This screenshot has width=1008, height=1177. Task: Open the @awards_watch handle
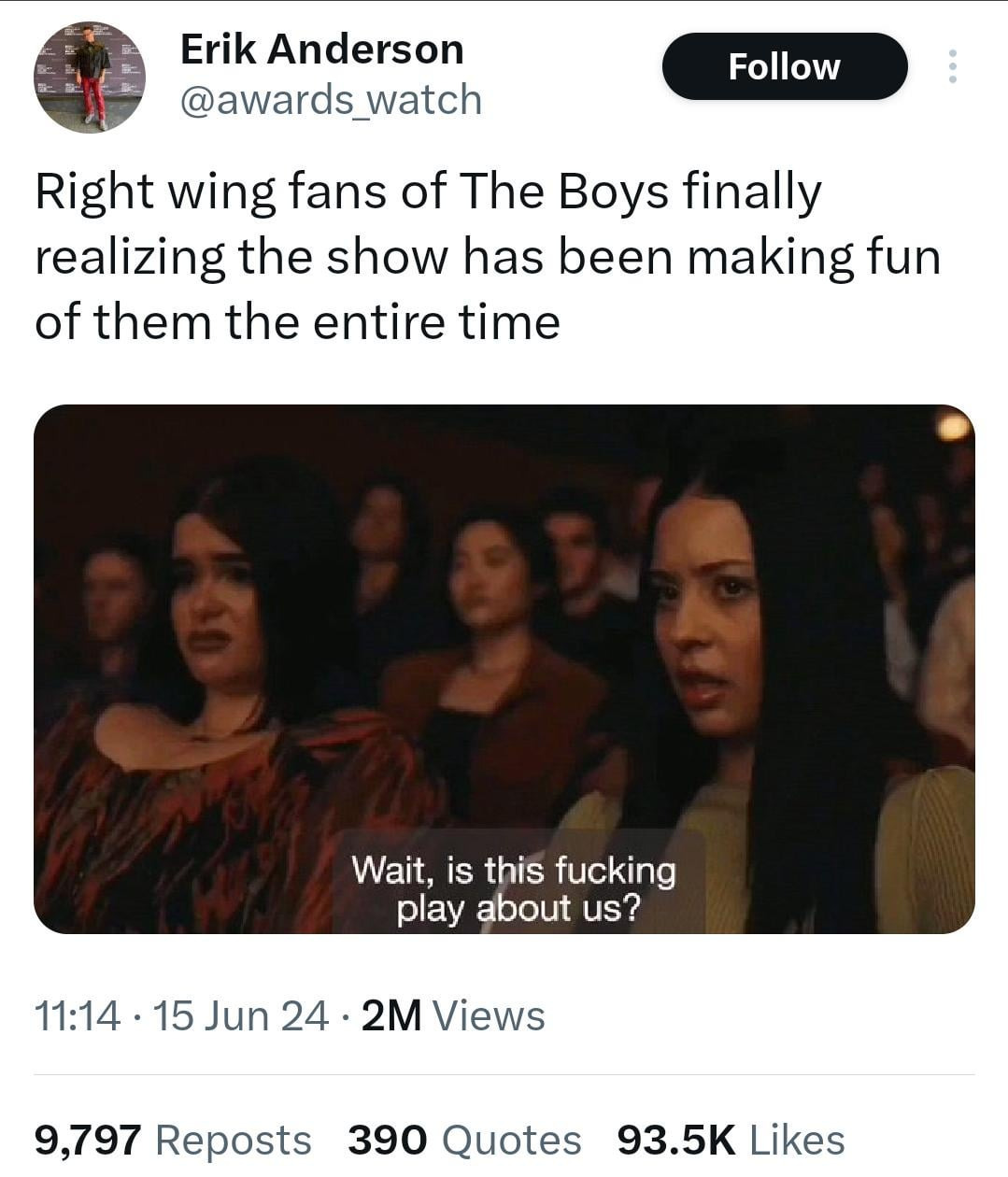coord(331,100)
